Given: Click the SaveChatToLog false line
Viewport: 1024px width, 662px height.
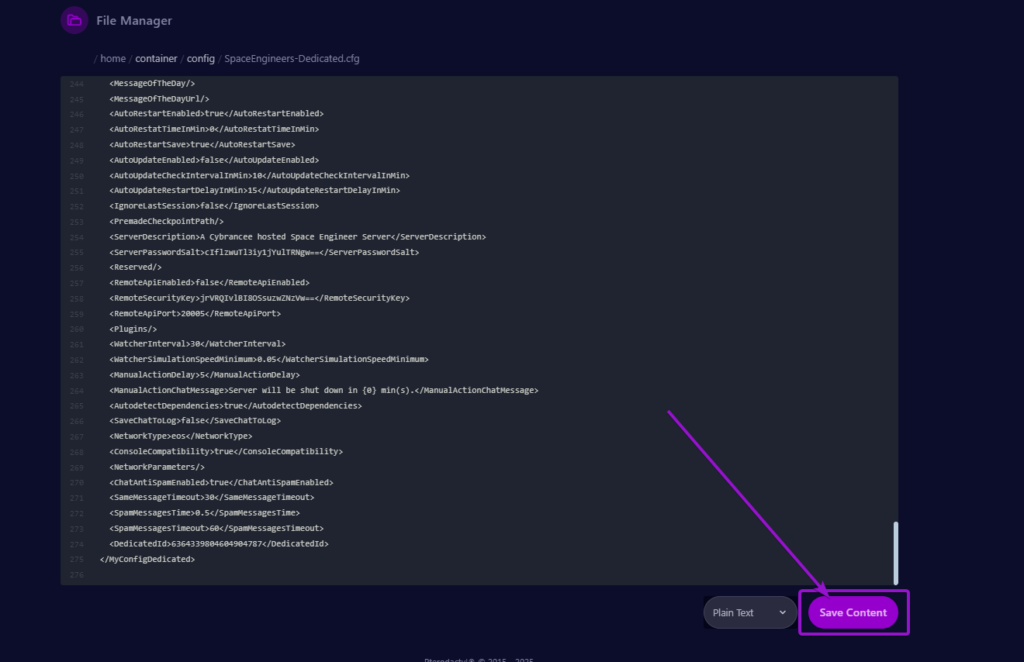Looking at the screenshot, I should 195,421.
